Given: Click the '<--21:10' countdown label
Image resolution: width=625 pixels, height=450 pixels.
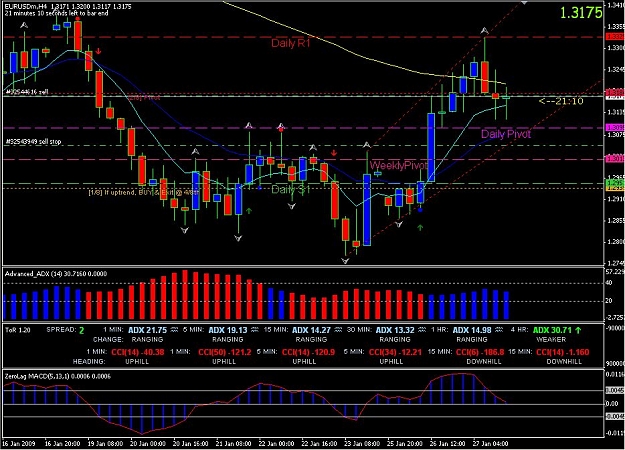Looking at the screenshot, I should tap(561, 101).
